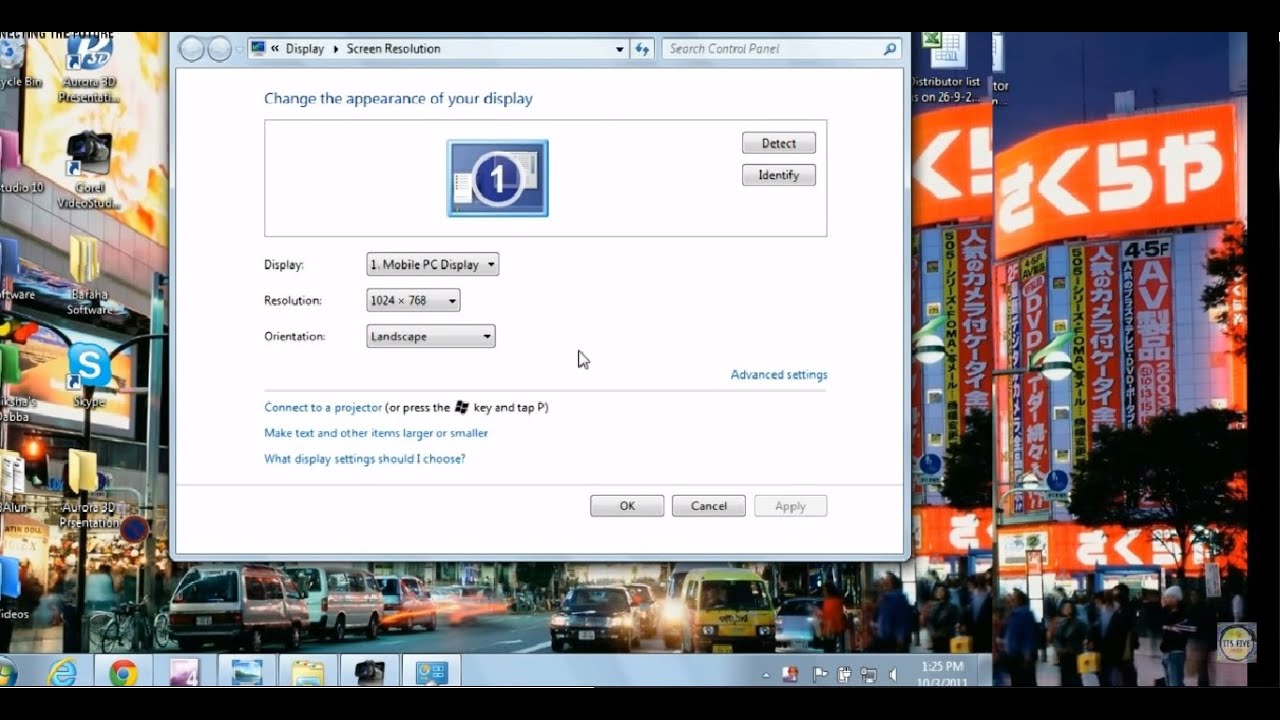The height and width of the screenshot is (720, 1280).
Task: Expand the Display dropdown showing Mobile PC Display
Action: [x=433, y=265]
